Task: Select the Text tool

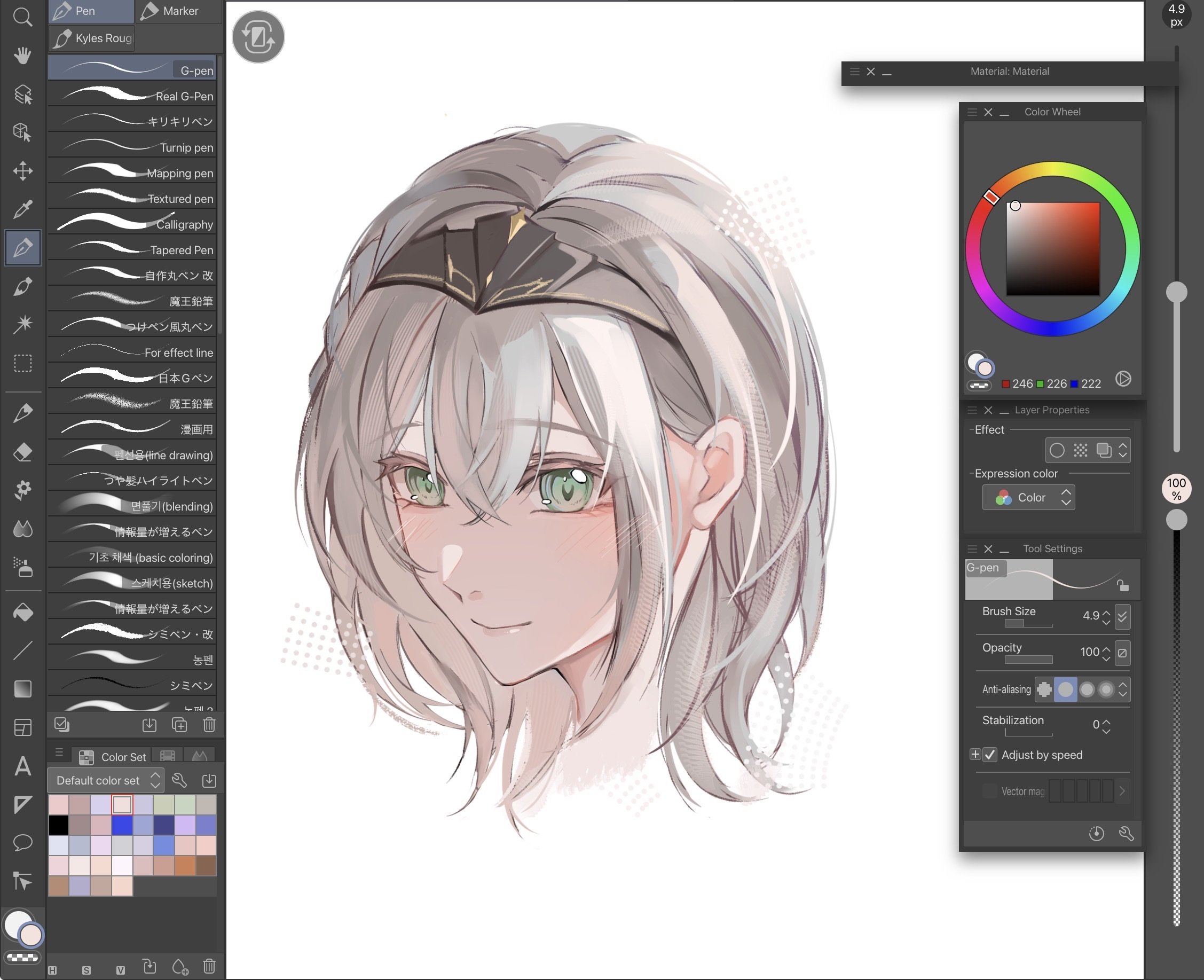Action: 22,766
